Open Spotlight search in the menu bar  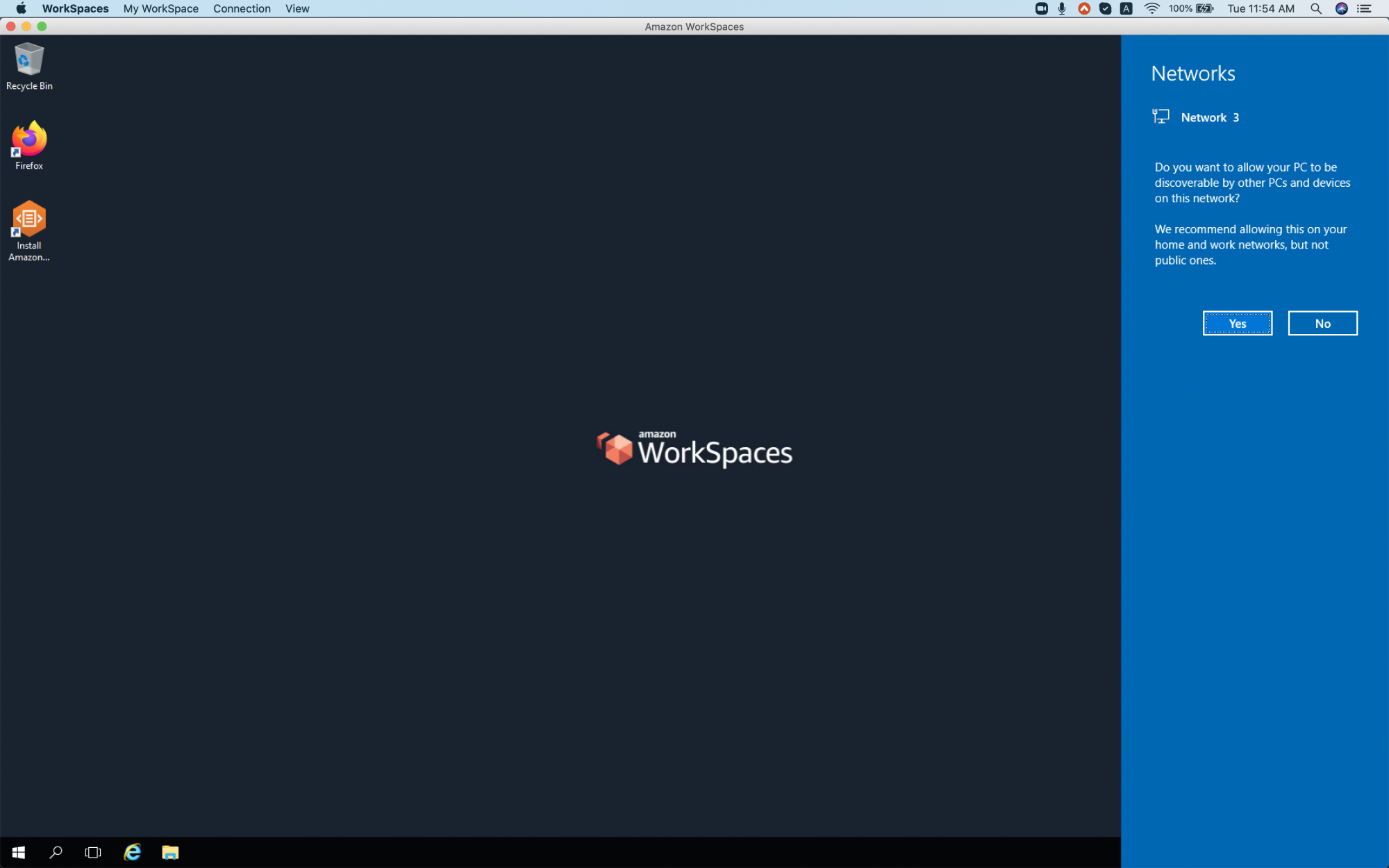(1316, 8)
